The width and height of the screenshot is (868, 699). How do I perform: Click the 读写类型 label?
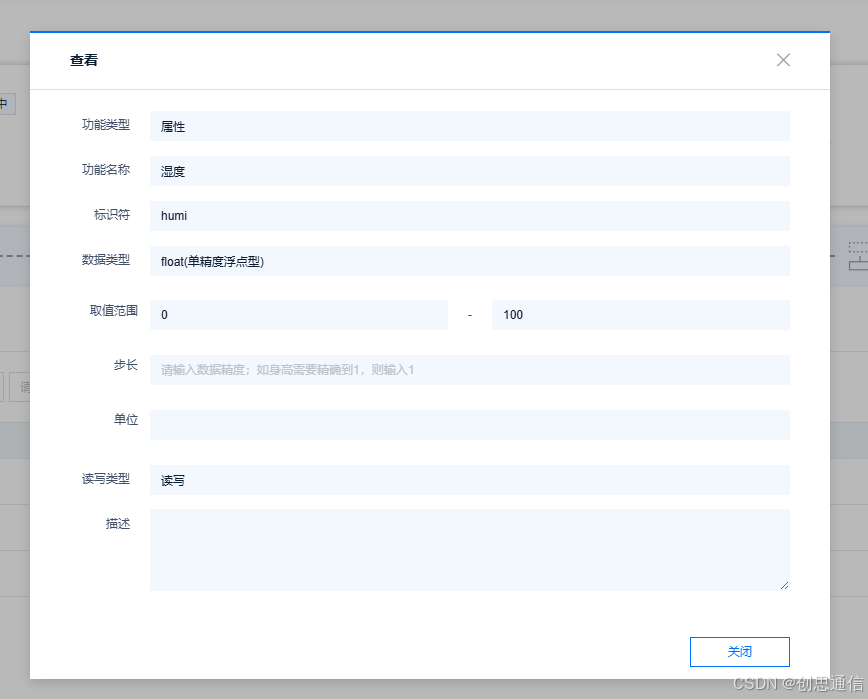pyautogui.click(x=106, y=479)
